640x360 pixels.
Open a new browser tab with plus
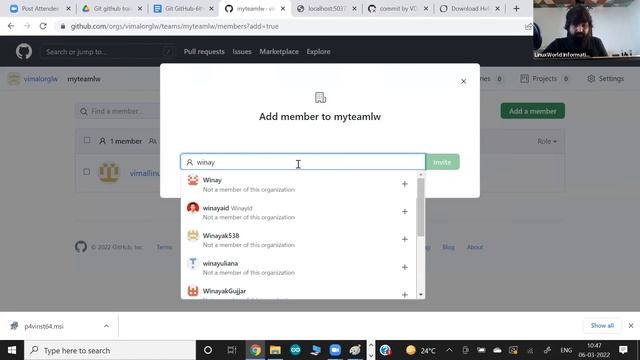(516, 9)
